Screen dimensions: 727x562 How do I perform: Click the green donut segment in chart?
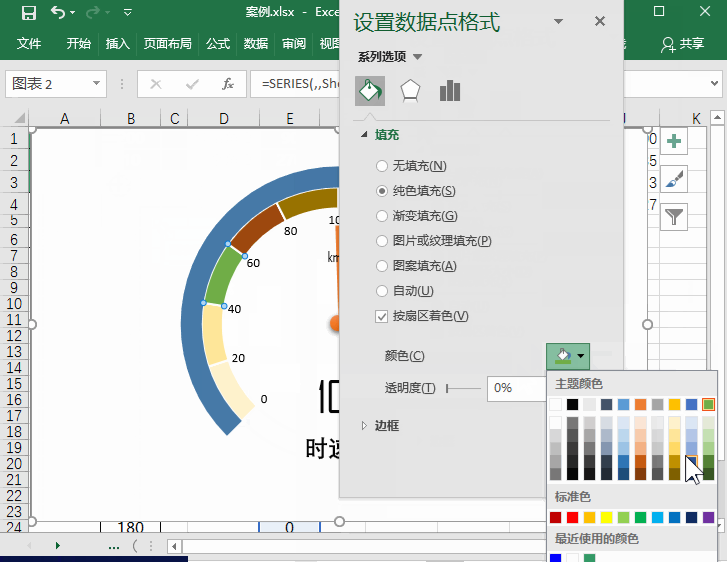tap(222, 277)
